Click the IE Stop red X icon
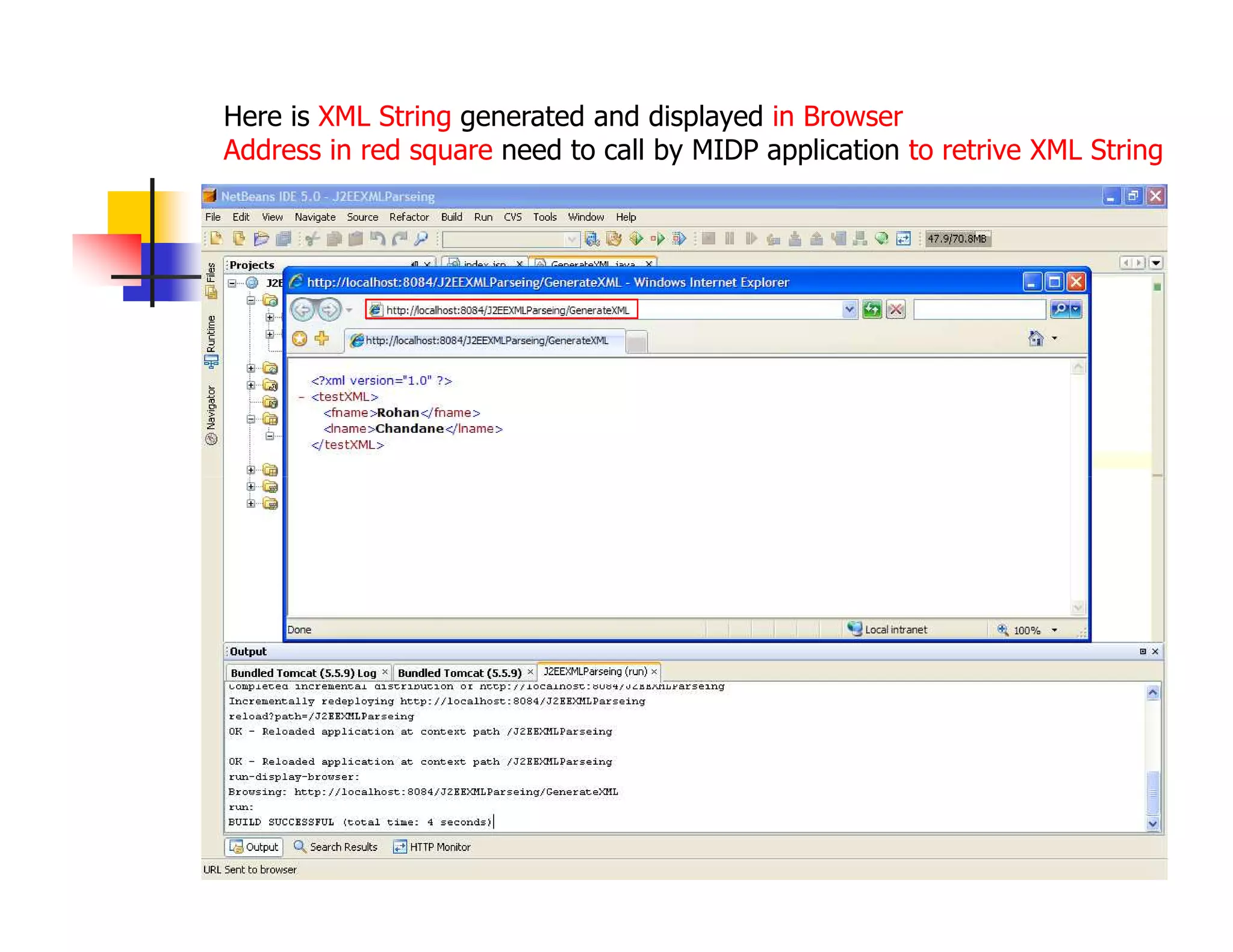 coord(896,310)
